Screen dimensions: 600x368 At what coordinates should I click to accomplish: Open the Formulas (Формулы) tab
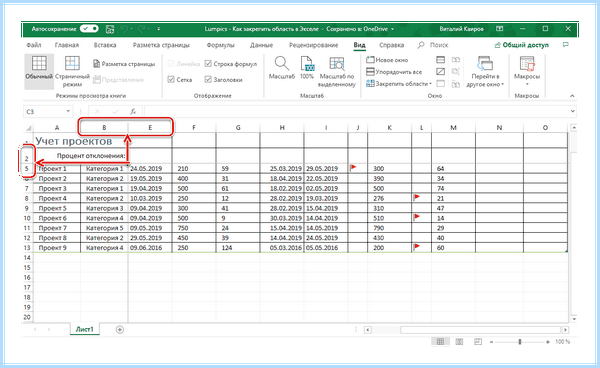pos(220,45)
